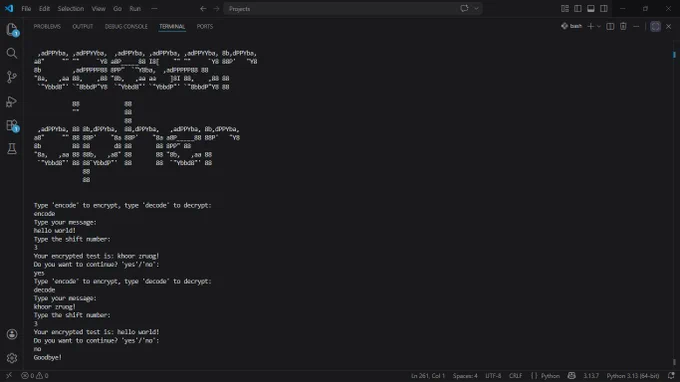
Task: Customize layout icon in title bar
Action: click(565, 9)
